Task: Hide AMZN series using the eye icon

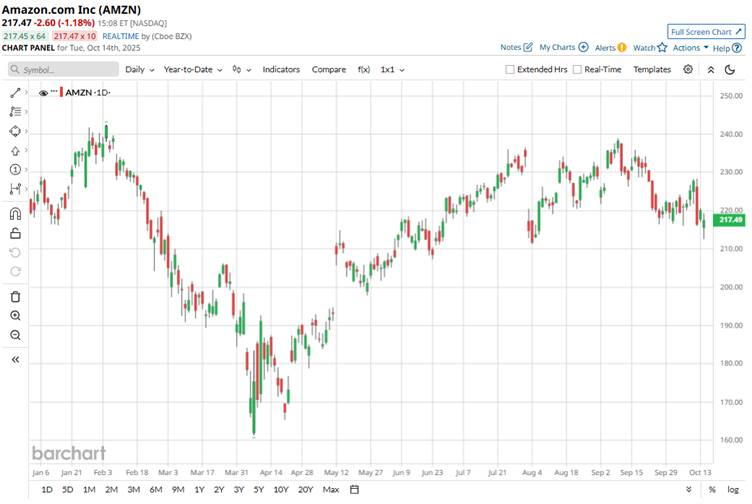Action: click(x=43, y=93)
